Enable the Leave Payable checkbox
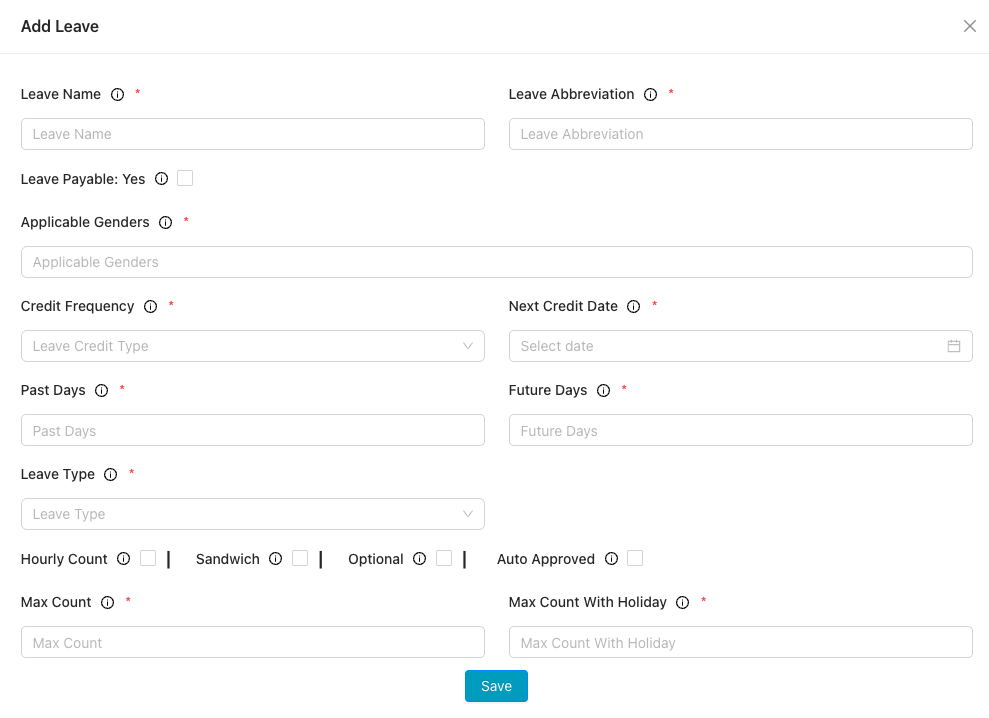The image size is (989, 718). pos(185,177)
